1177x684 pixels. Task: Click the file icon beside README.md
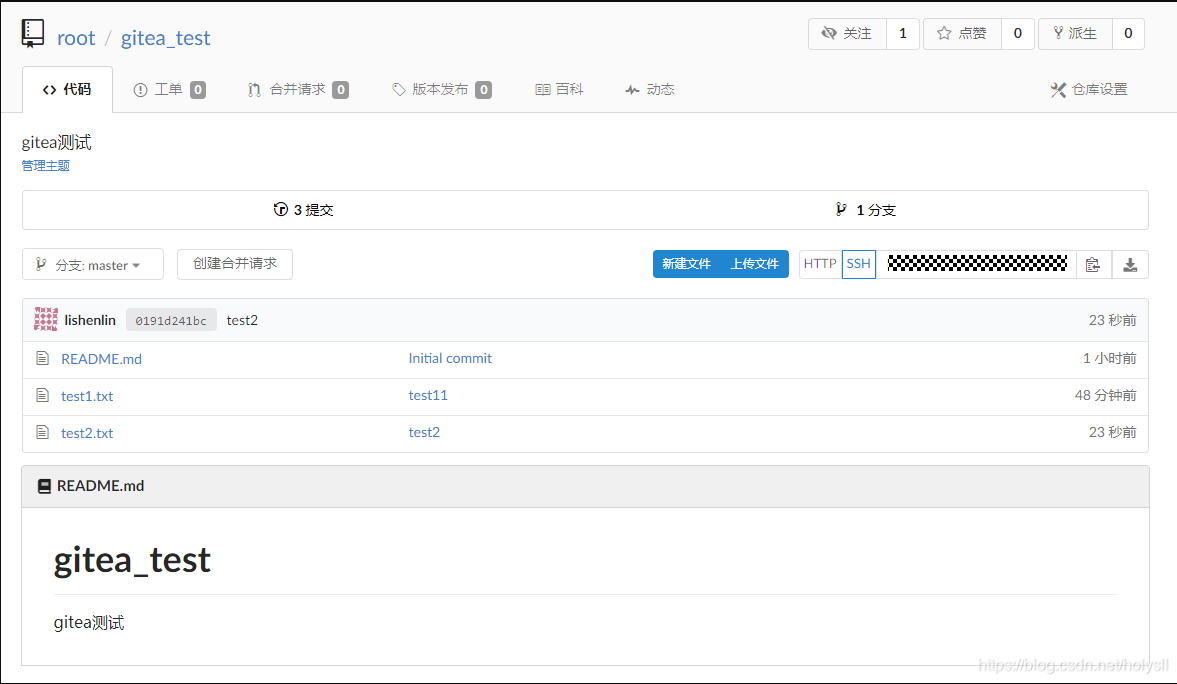pos(43,358)
